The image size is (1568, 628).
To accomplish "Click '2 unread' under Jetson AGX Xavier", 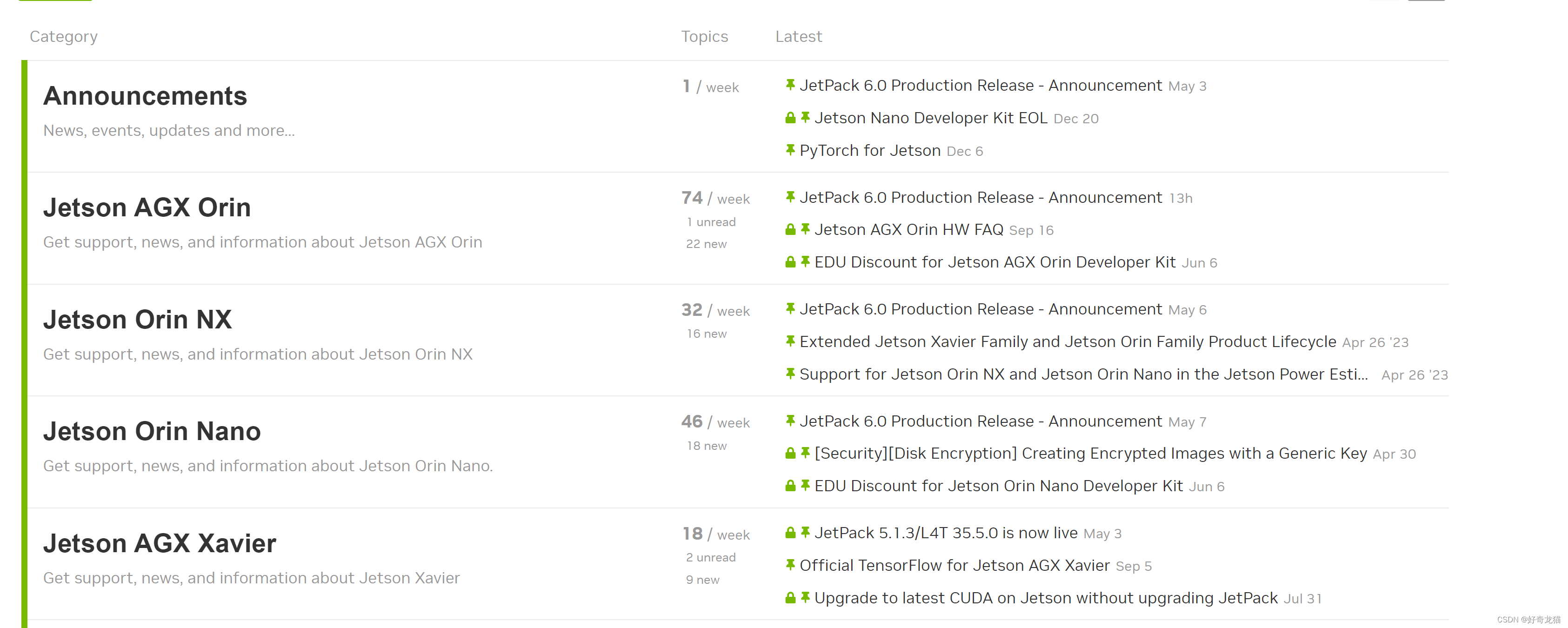I will coord(710,557).
